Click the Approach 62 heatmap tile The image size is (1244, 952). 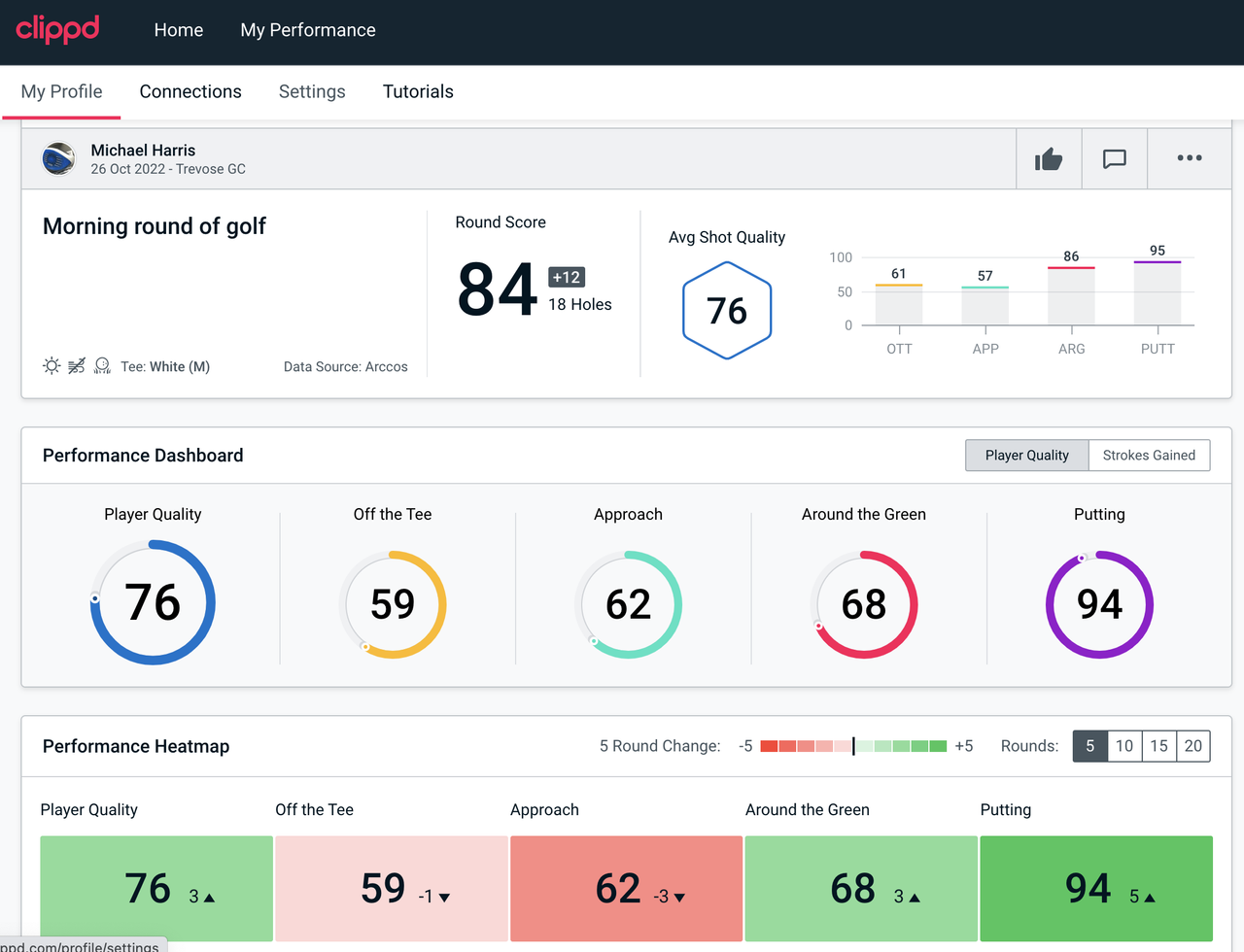coord(627,888)
